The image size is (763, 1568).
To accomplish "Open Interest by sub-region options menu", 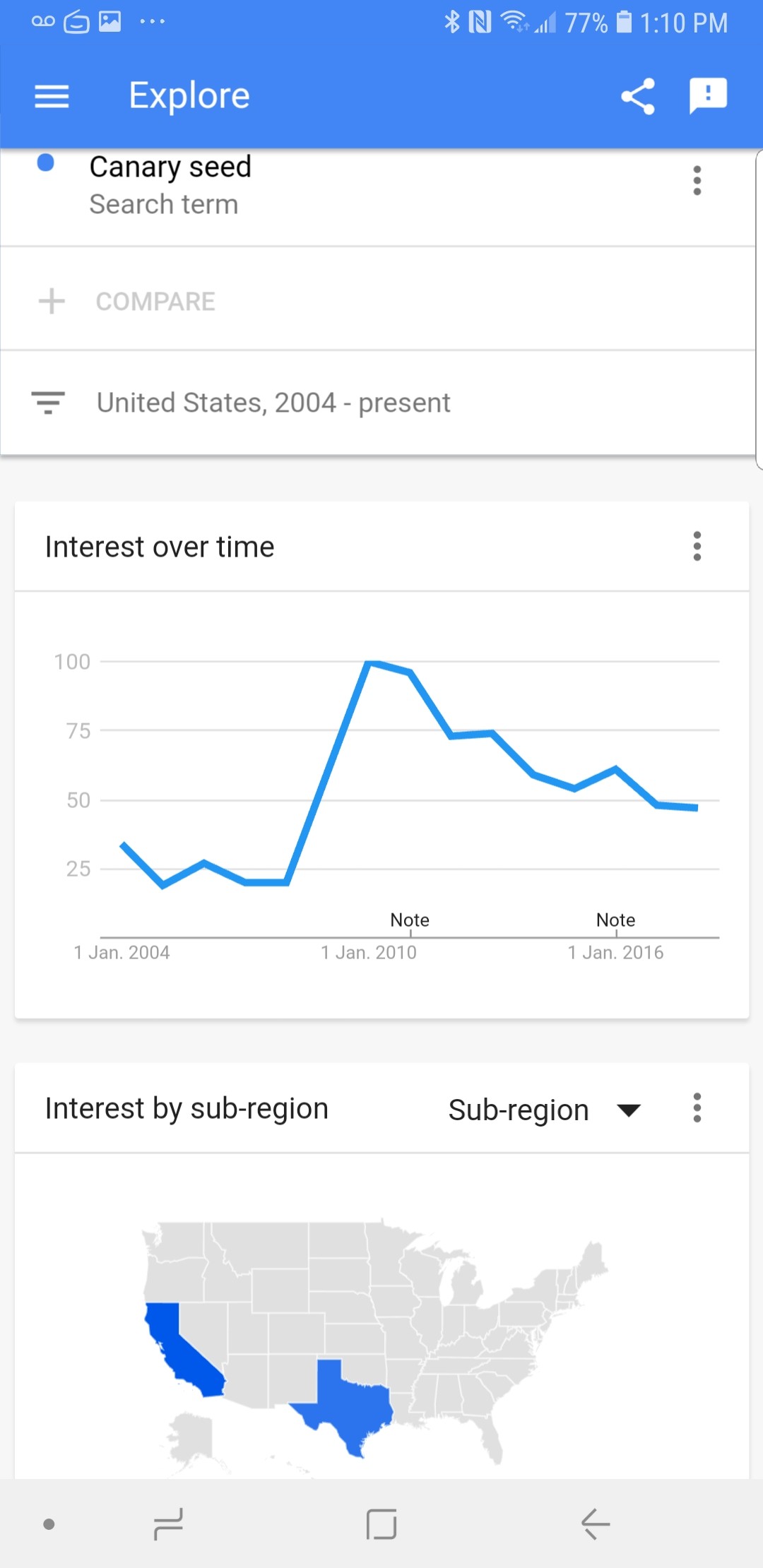I will pyautogui.click(x=697, y=1108).
